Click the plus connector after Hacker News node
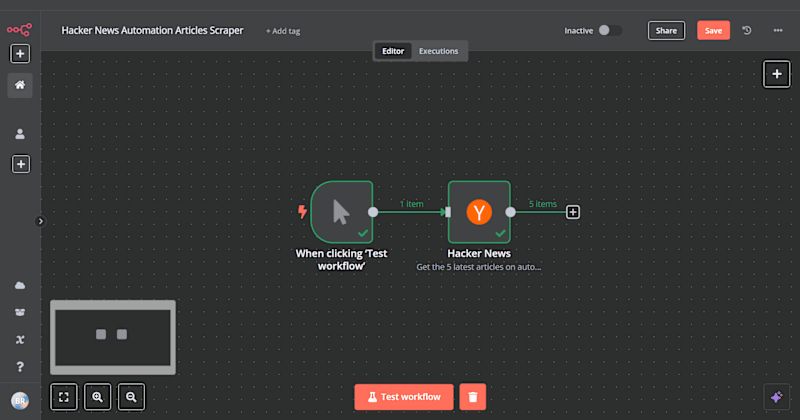This screenshot has height=420, width=800. [572, 212]
